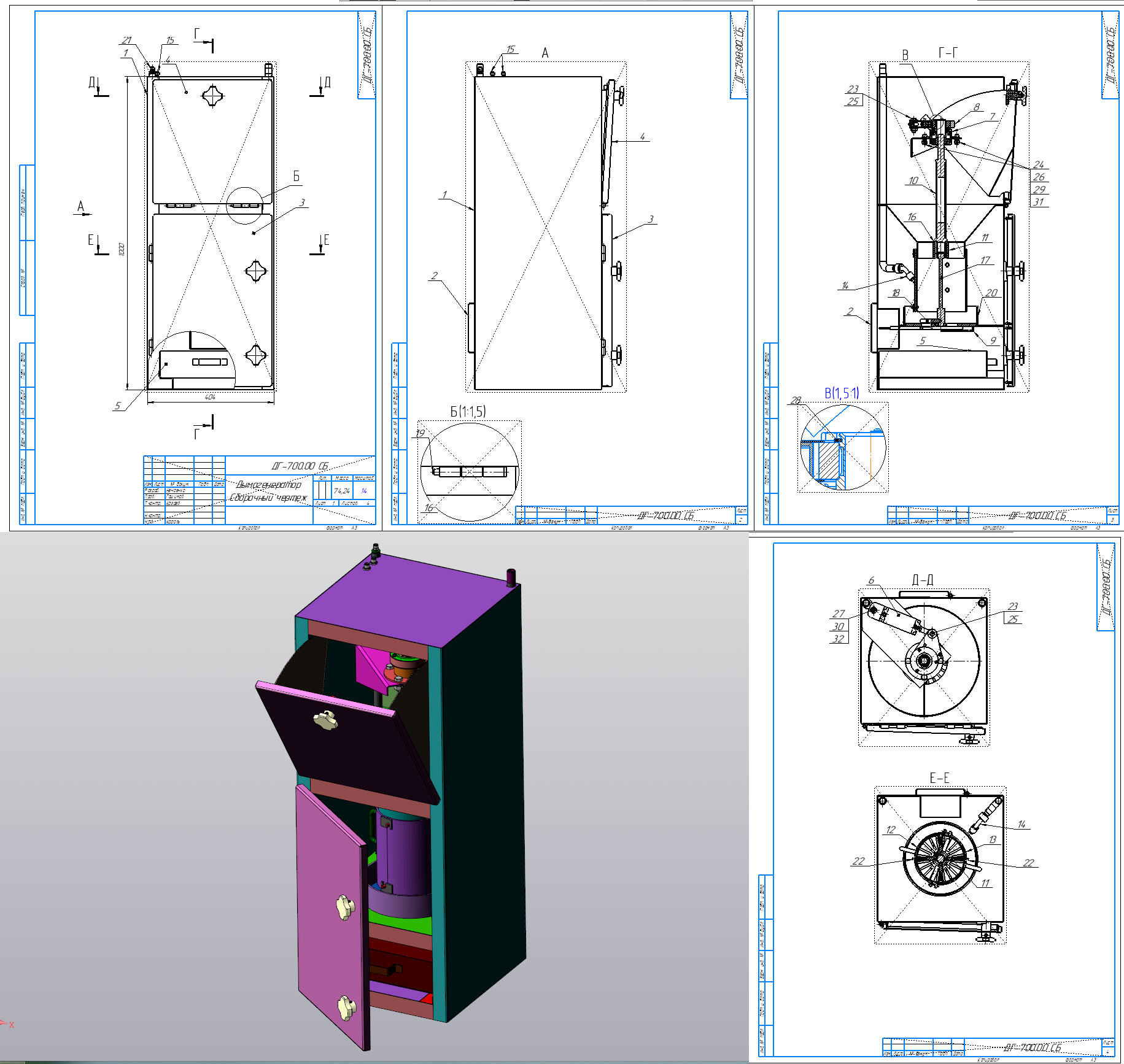Viewport: 1124px width, 1064px height.
Task: Click callout '29' in the stacked list
Action: (x=1039, y=190)
